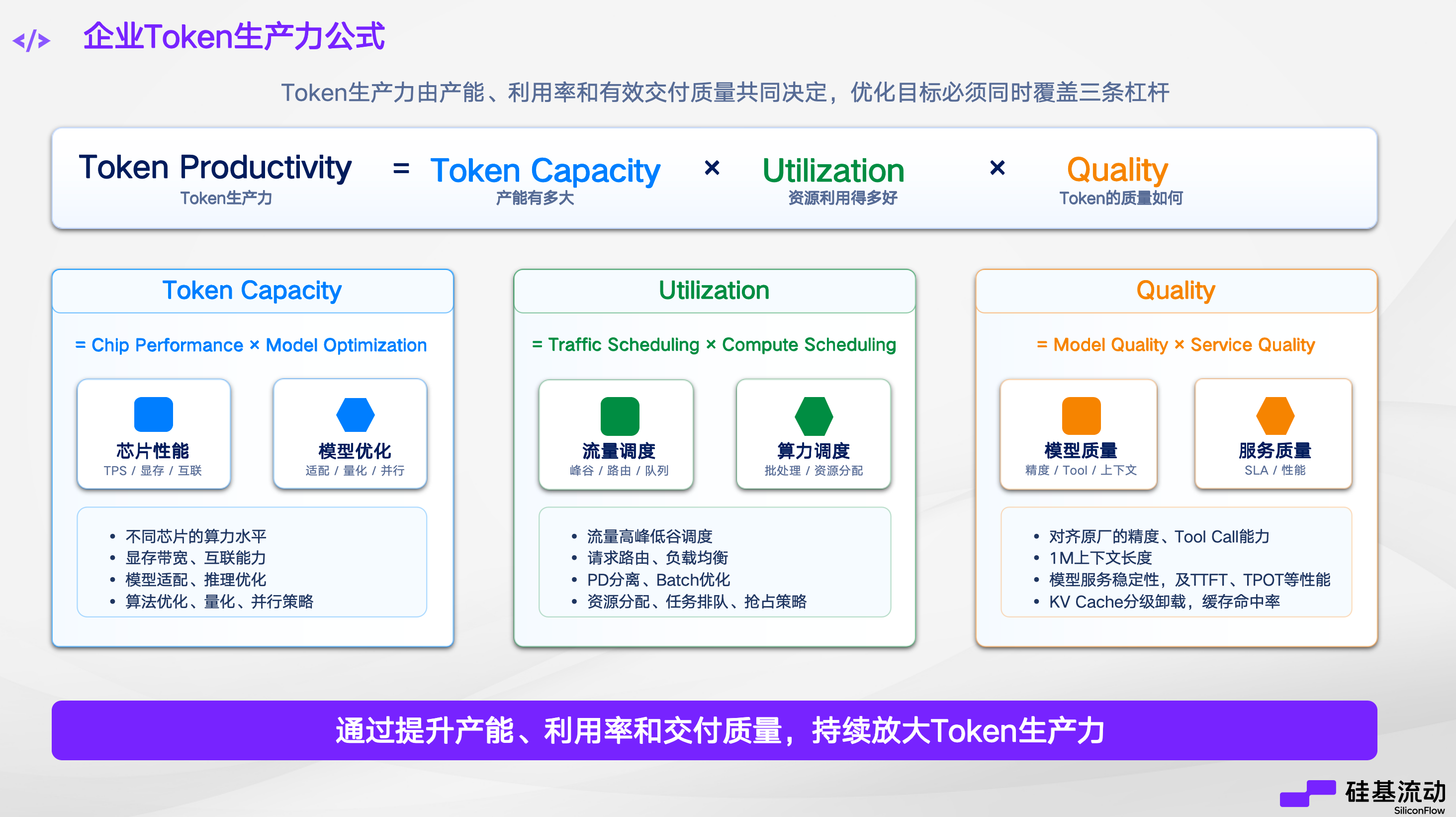Viewport: 1456px width, 817px height.
Task: Click the 服务质量 label
Action: (x=1275, y=450)
